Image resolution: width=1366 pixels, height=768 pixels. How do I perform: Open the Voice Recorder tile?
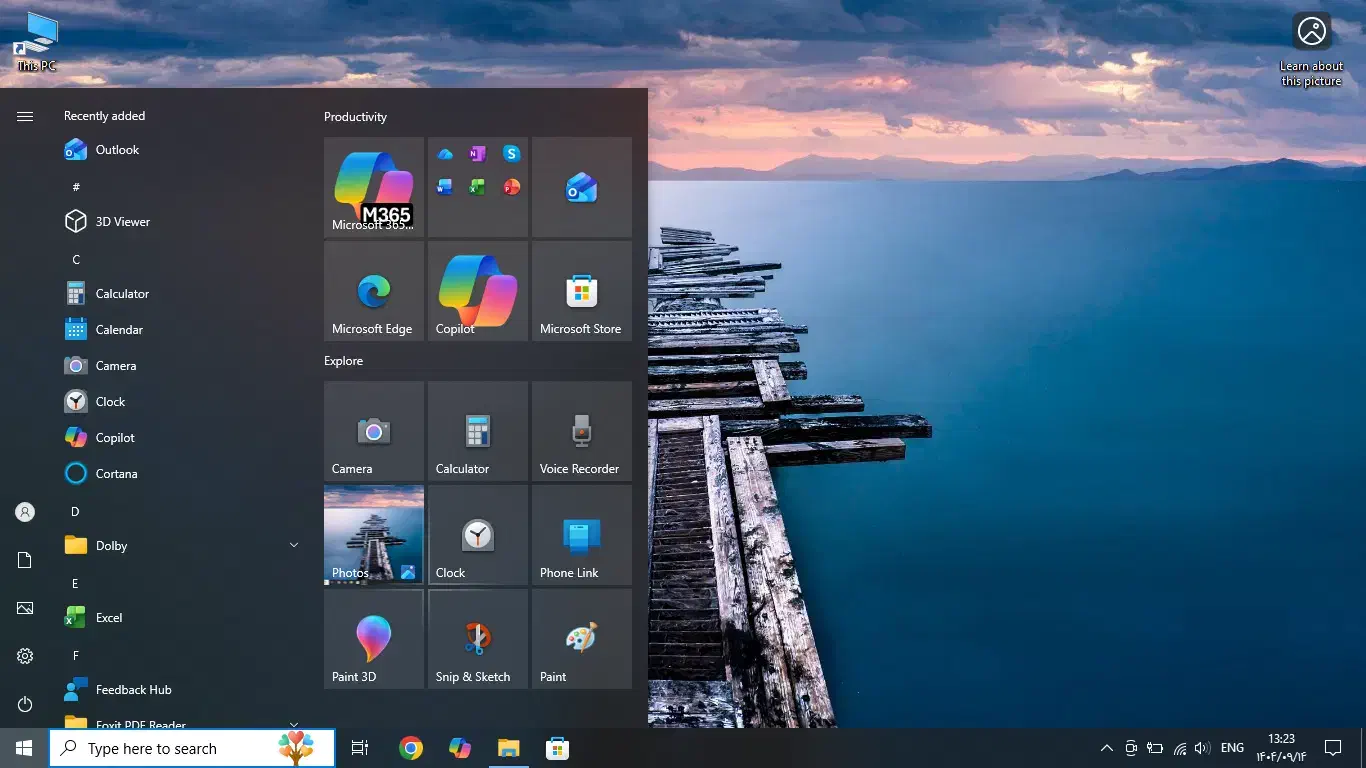point(581,431)
